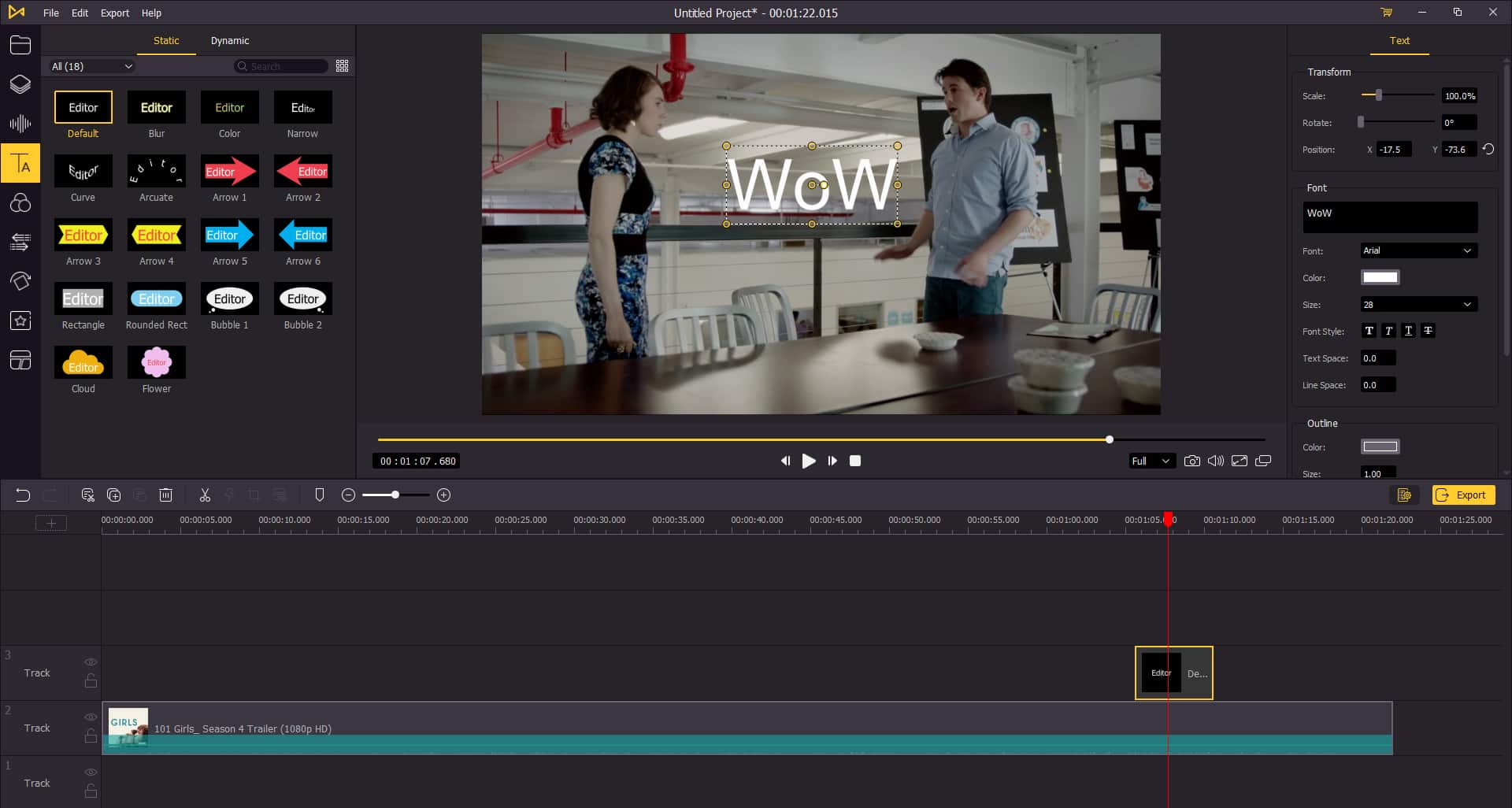
Task: Step forward one frame
Action: [832, 461]
